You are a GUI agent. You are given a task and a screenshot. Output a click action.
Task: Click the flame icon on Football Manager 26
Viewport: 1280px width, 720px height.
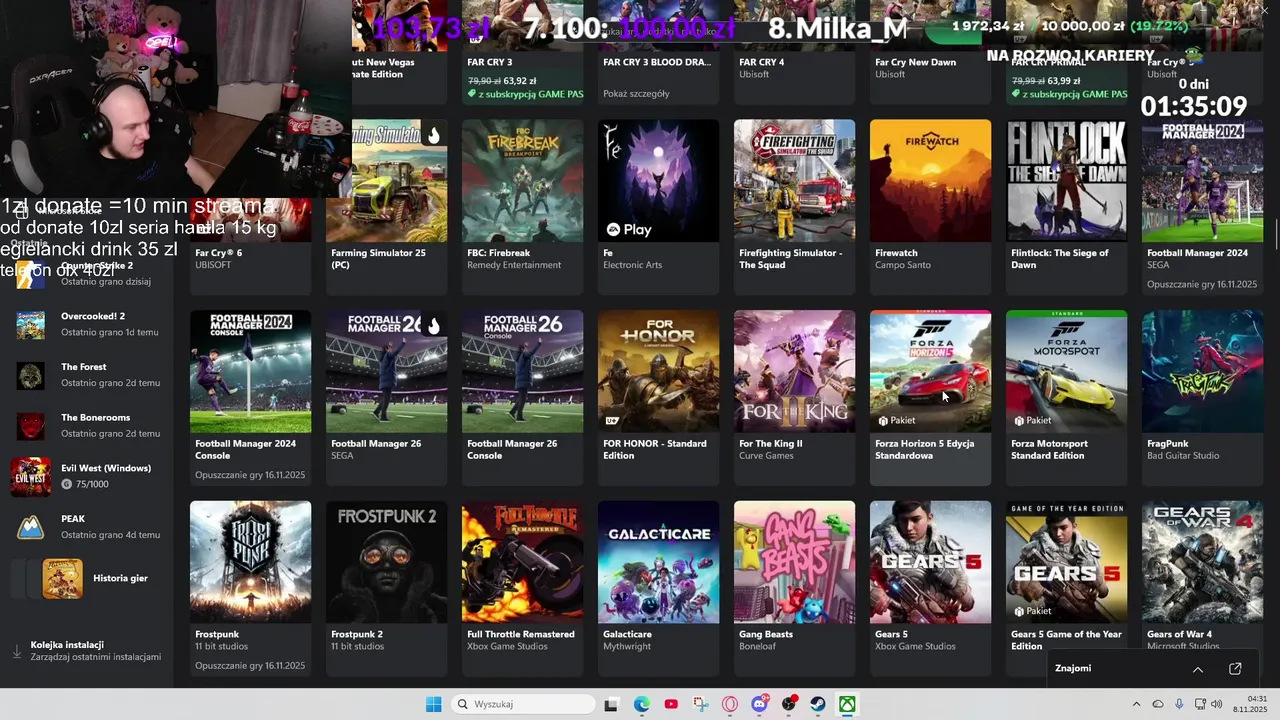pyautogui.click(x=433, y=325)
